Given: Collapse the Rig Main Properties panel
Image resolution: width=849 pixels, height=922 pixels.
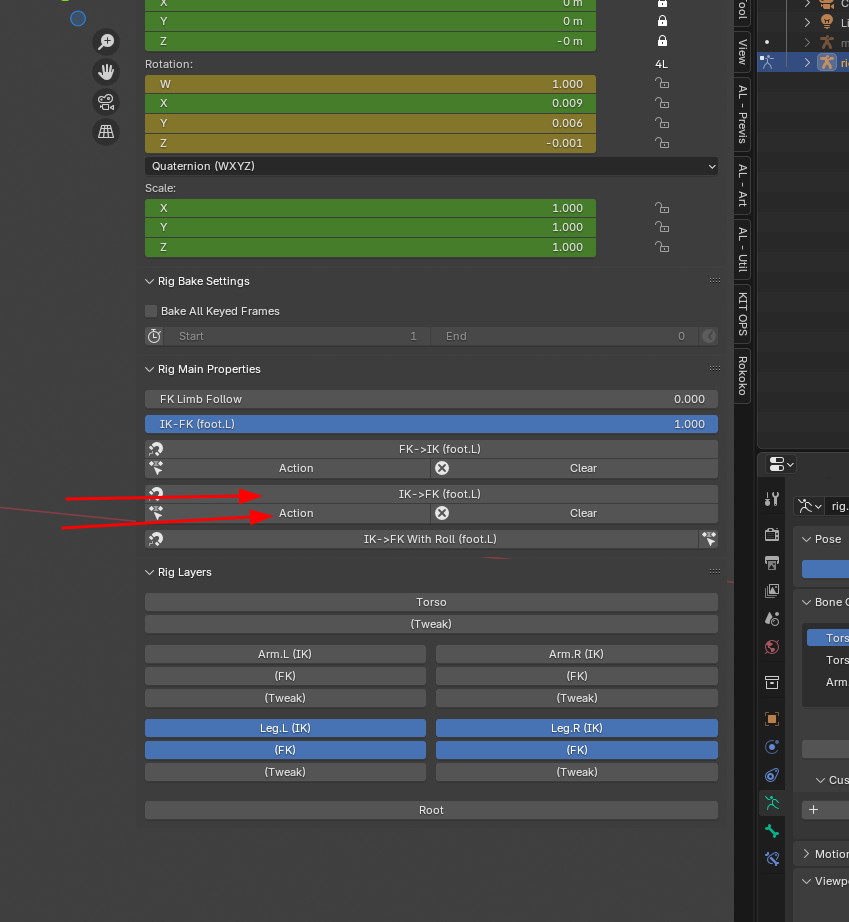Looking at the screenshot, I should pyautogui.click(x=149, y=369).
